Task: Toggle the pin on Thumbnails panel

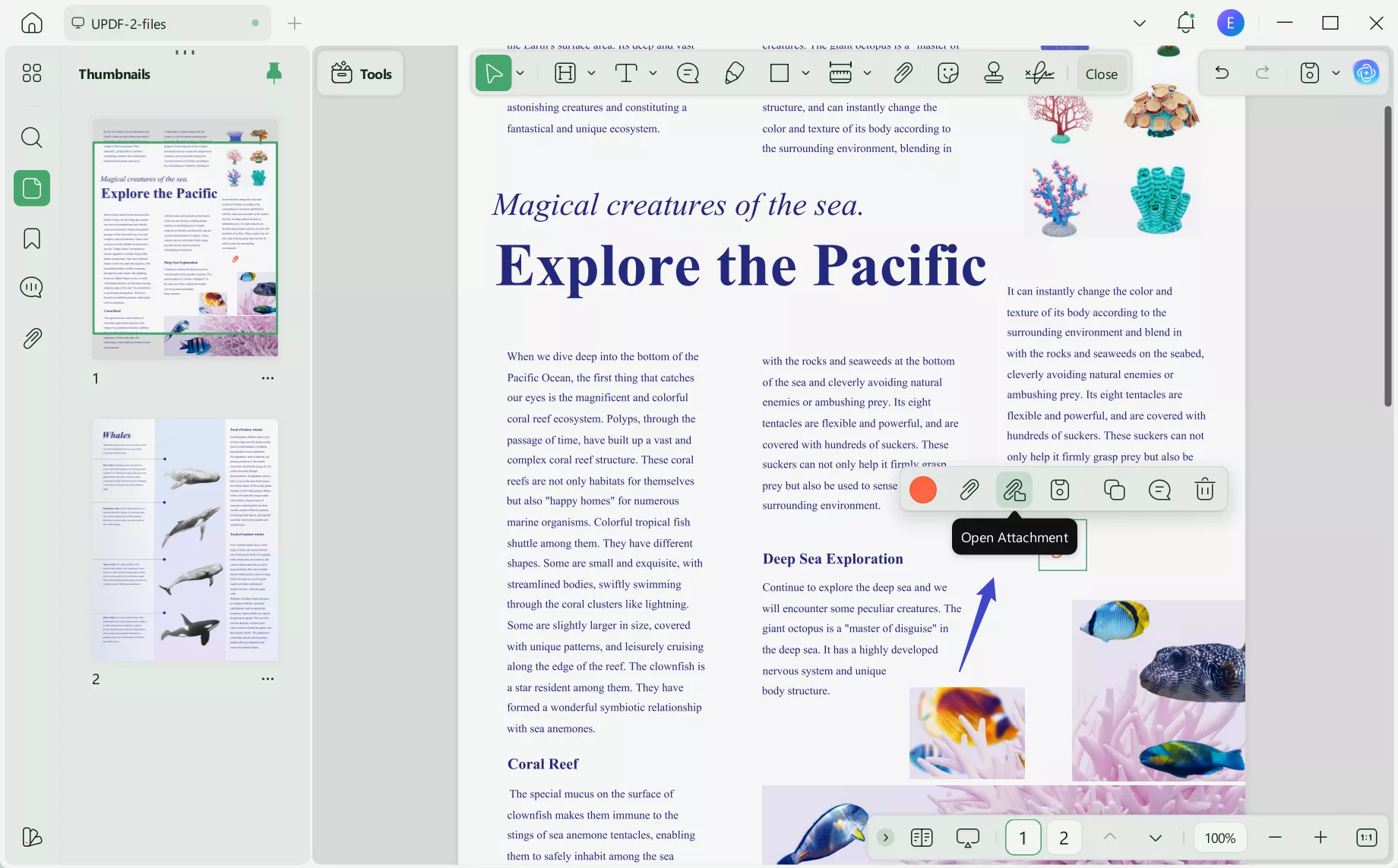Action: point(274,73)
